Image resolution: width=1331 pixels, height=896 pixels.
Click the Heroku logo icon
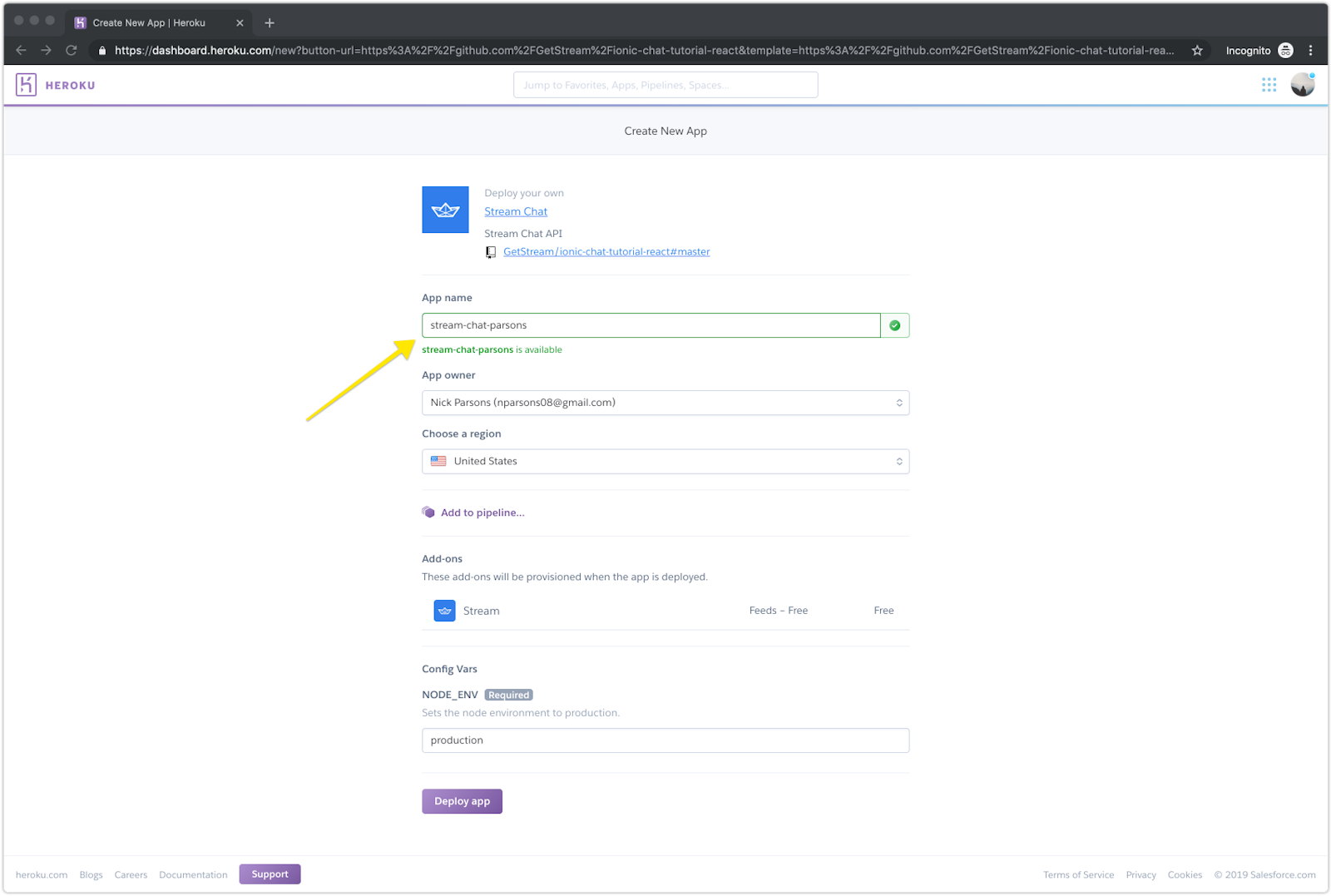(x=26, y=85)
